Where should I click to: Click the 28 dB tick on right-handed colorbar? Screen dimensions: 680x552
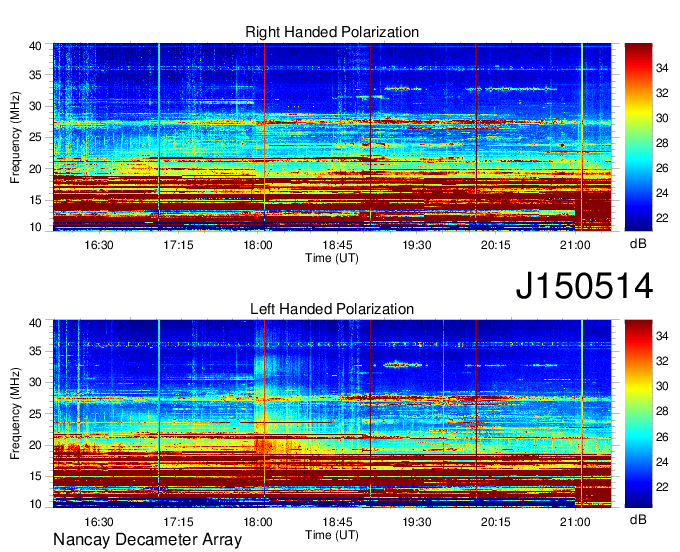[x=662, y=143]
